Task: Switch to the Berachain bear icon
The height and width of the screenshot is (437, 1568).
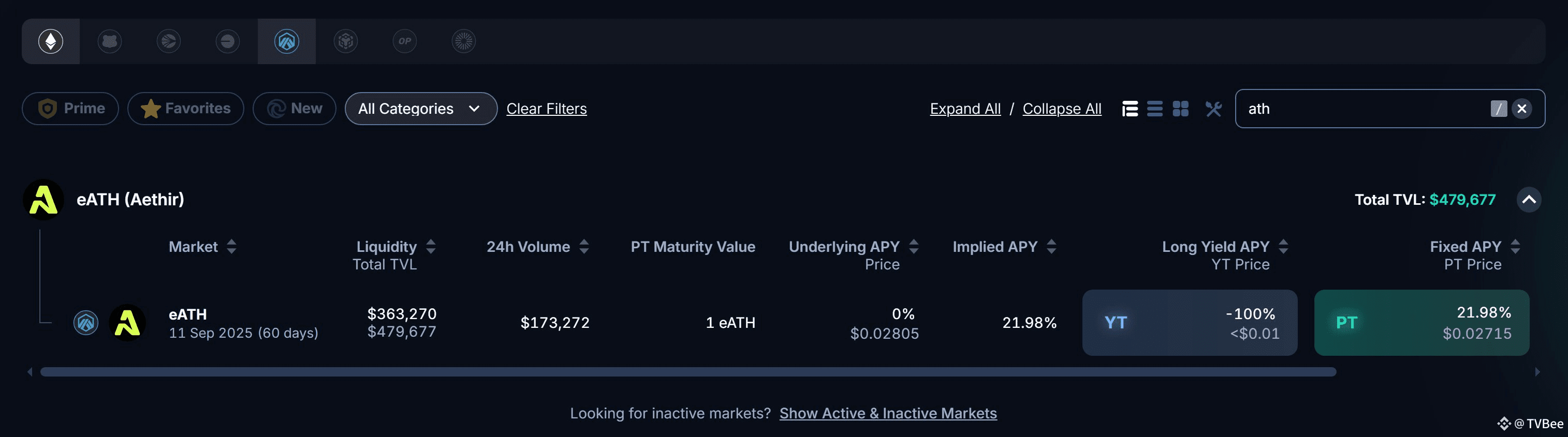Action: click(x=110, y=41)
